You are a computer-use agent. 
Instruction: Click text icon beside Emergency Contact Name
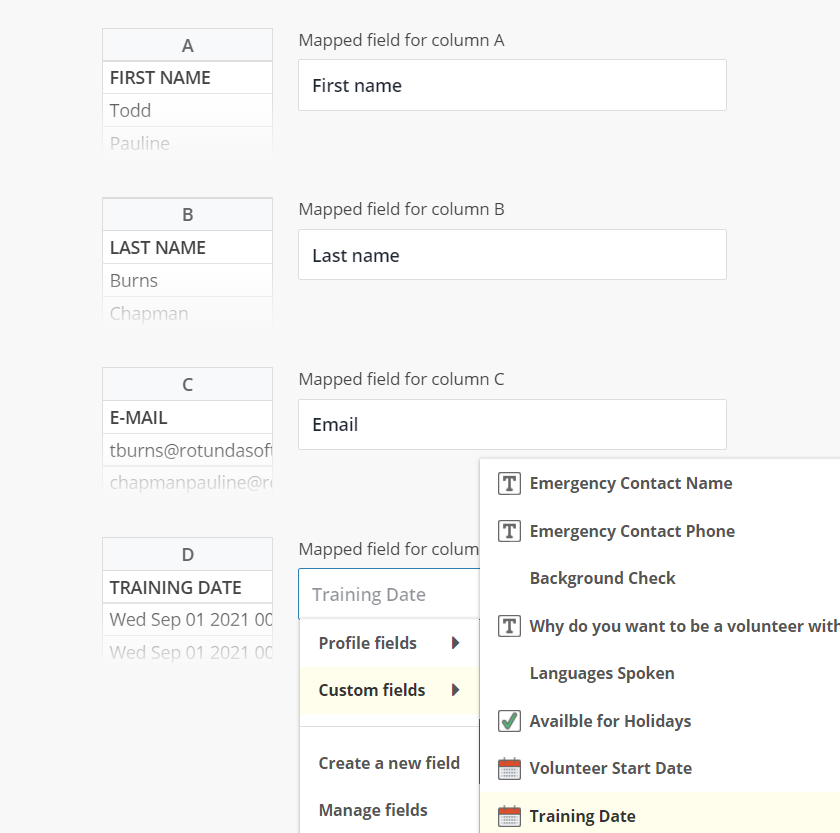point(509,483)
